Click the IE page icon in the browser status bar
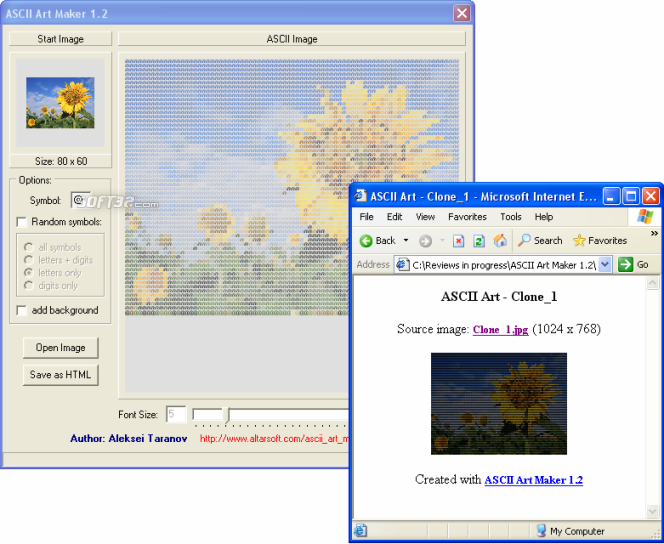This screenshot has height=544, width=664. [x=360, y=530]
